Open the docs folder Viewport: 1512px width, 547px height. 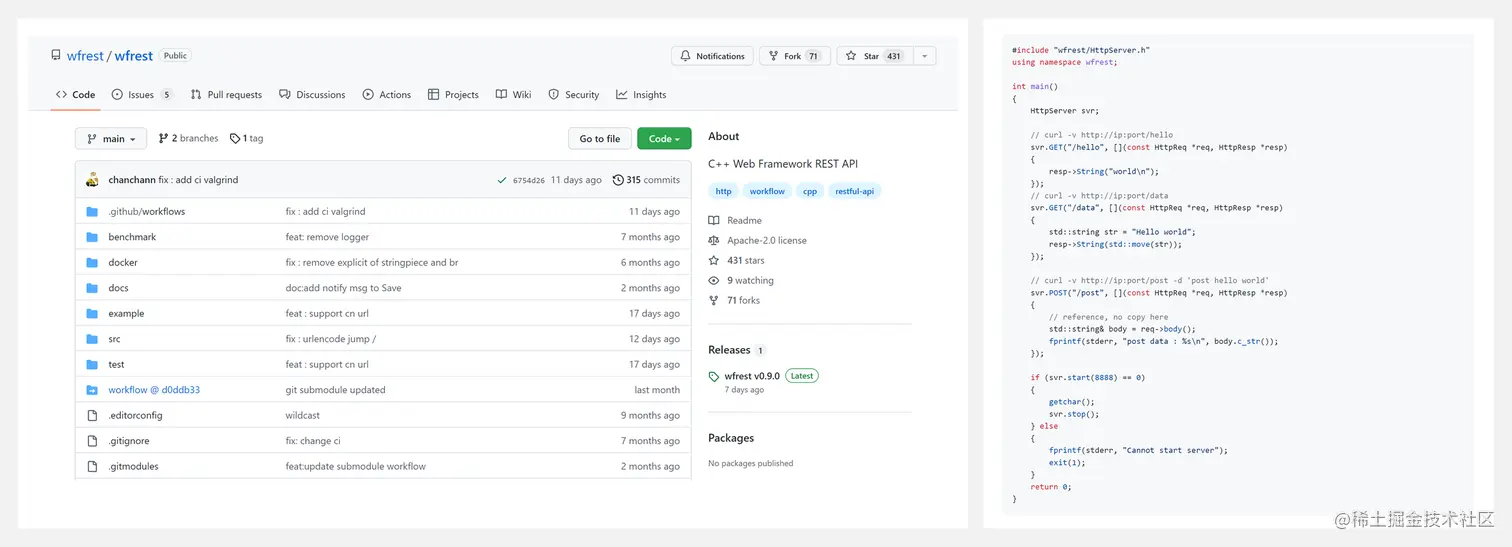[118, 288]
